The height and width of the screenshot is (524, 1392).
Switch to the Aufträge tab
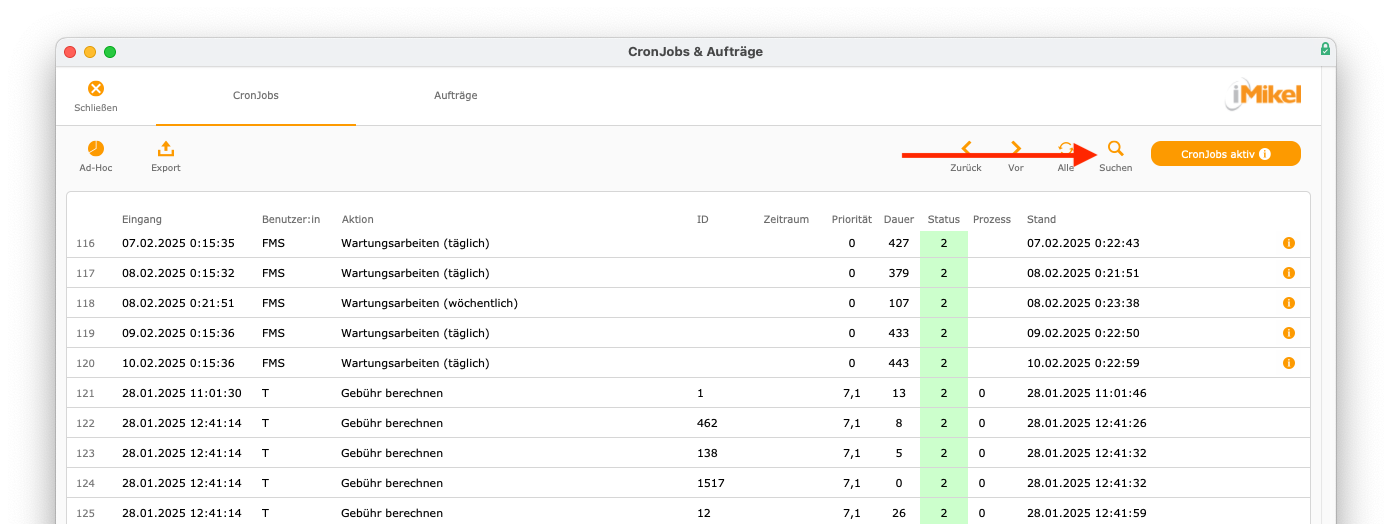pos(455,96)
